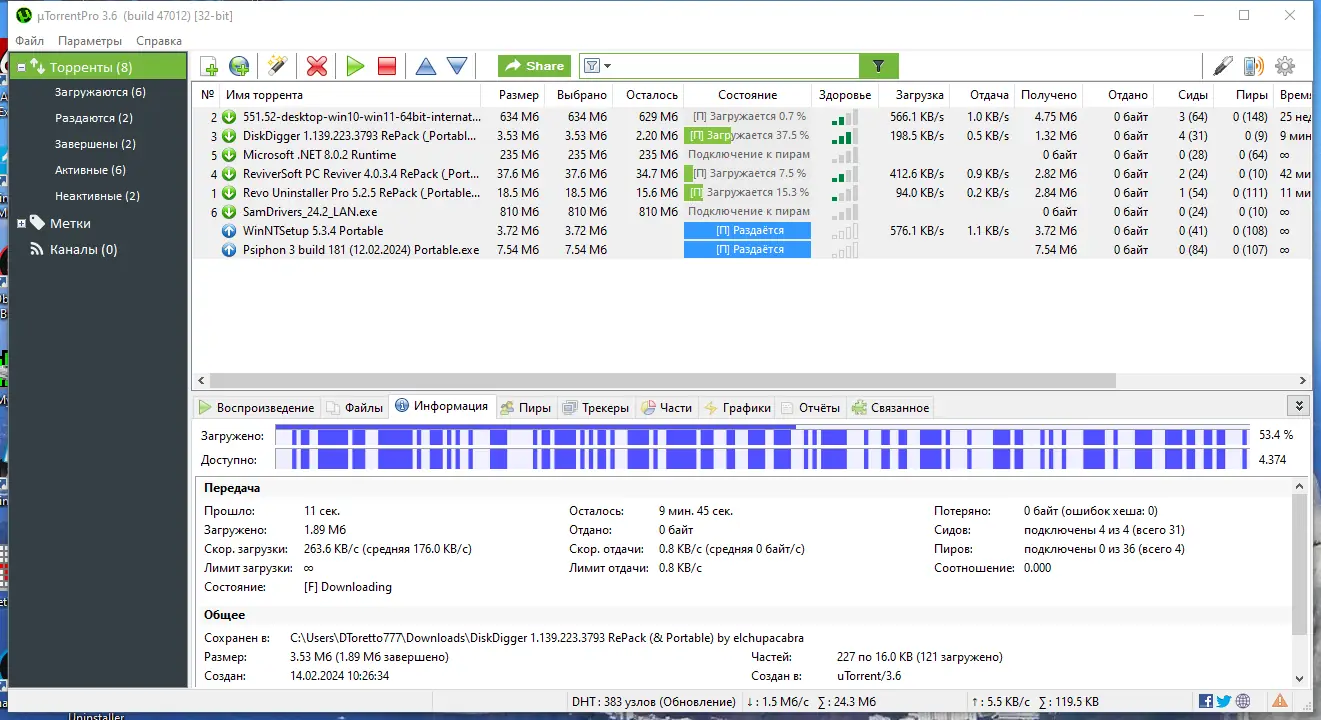Start the torrent with green play icon

(355, 66)
